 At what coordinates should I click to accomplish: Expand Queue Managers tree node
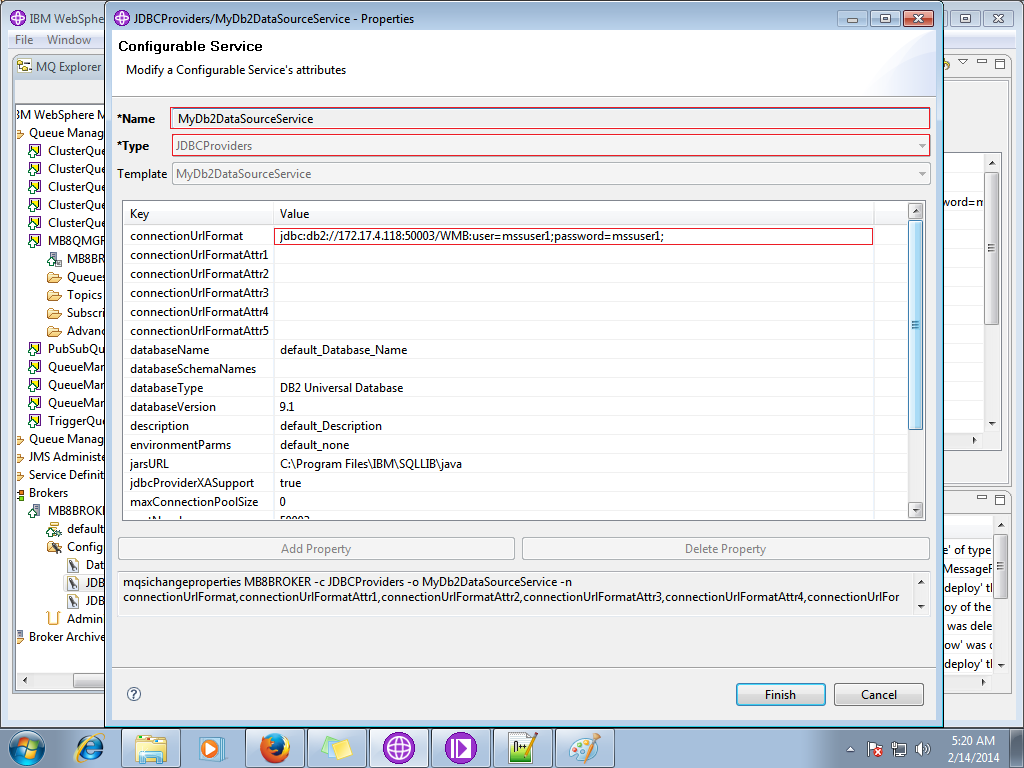coord(20,133)
